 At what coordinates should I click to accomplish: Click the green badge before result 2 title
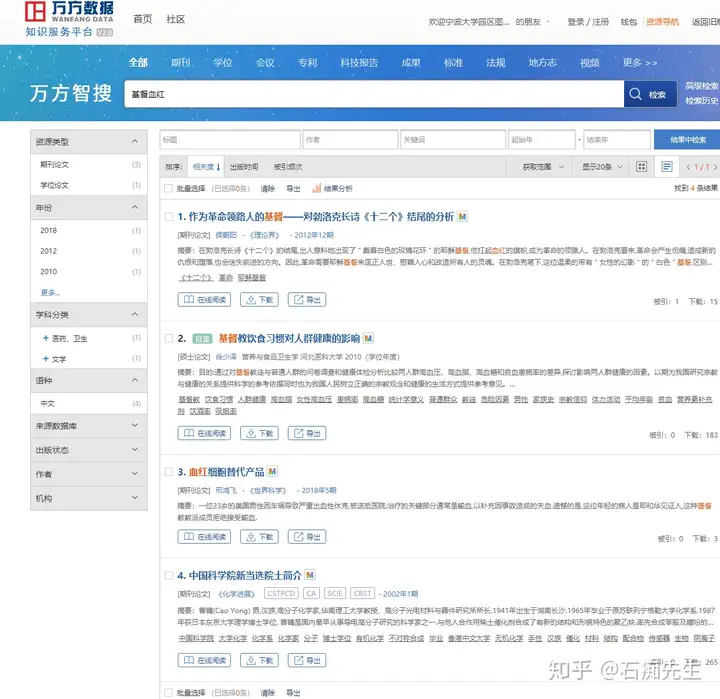click(x=202, y=339)
